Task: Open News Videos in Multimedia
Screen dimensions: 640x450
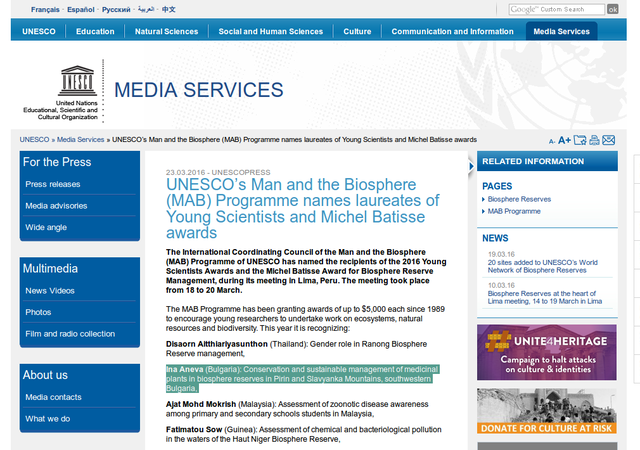Action: (50, 291)
